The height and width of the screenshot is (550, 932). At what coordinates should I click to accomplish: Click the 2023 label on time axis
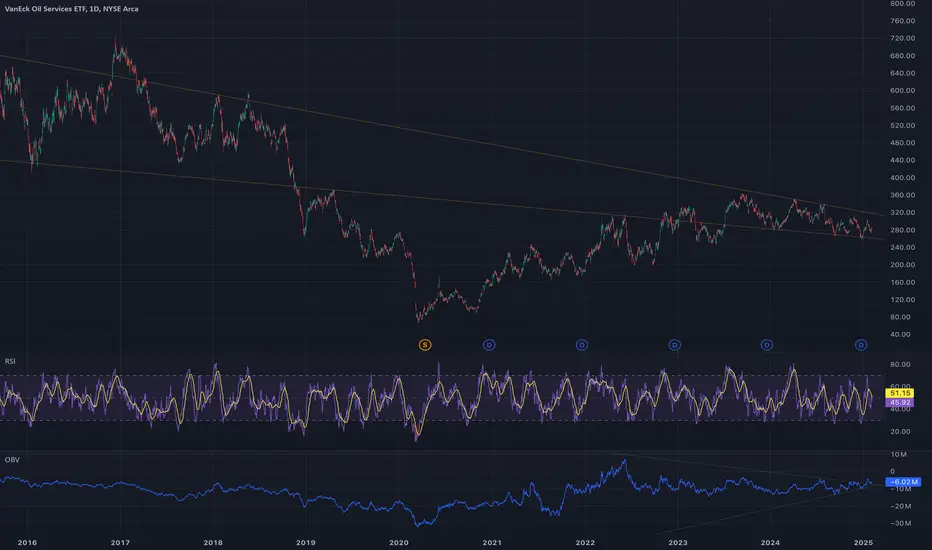[678, 542]
